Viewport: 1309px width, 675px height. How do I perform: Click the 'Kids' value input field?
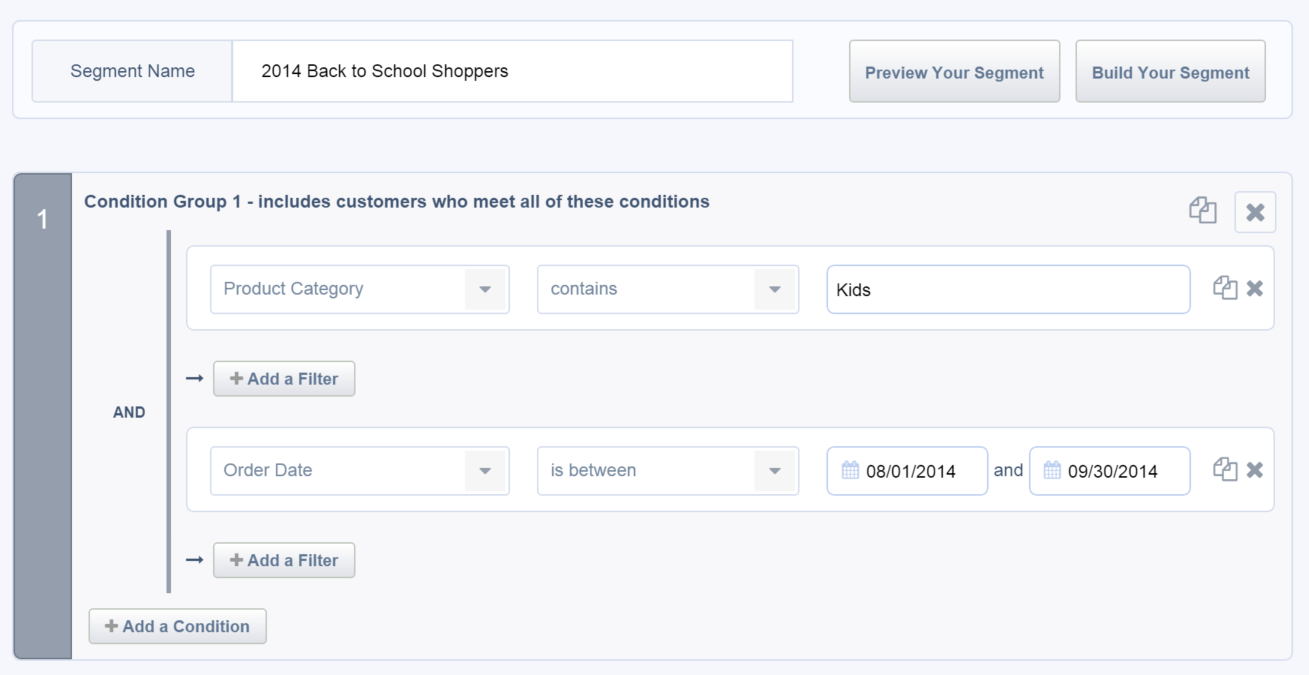1008,290
